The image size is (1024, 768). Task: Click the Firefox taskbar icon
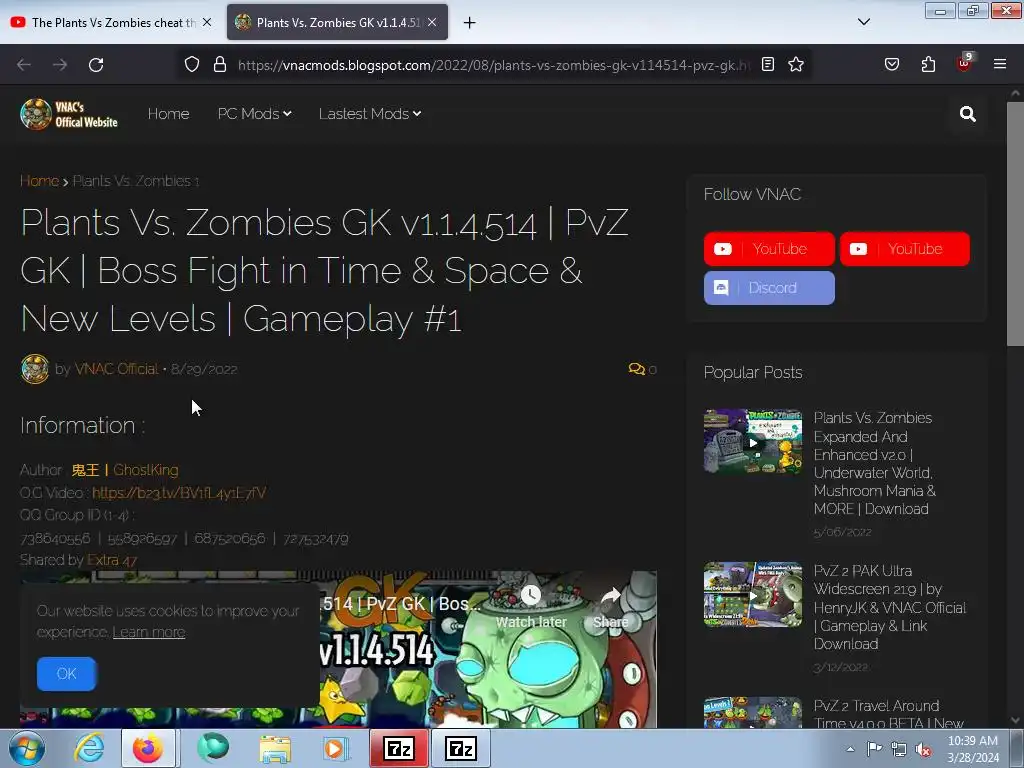(148, 748)
